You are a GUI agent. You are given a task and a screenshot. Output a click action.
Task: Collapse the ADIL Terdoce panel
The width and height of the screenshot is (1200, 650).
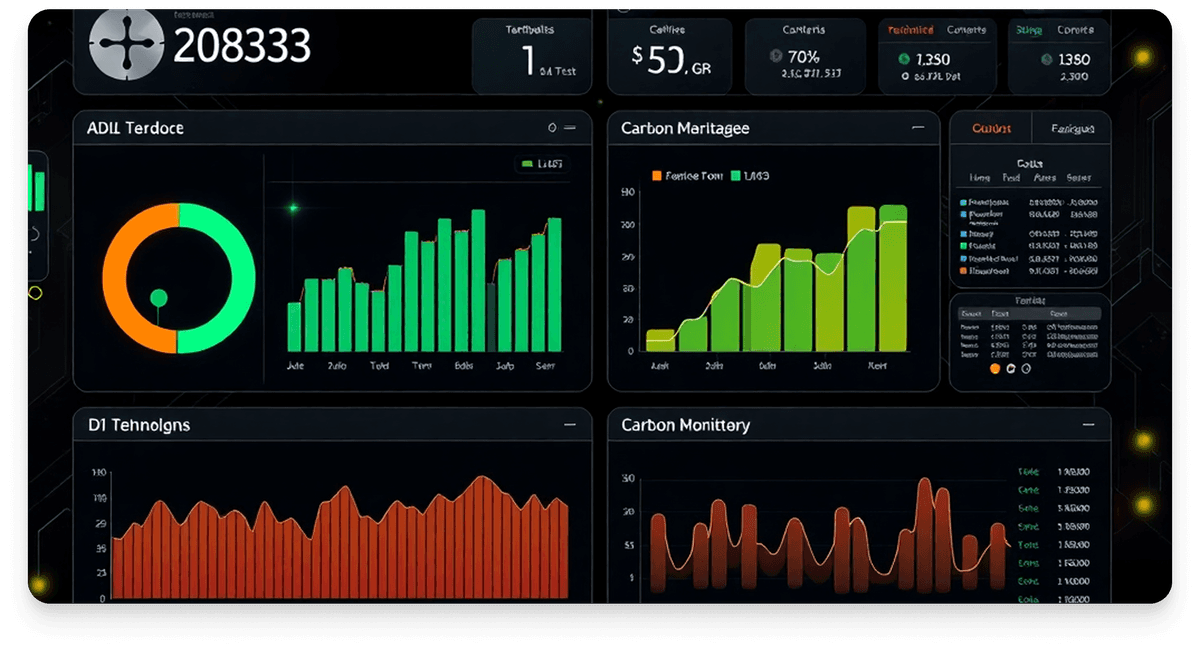pos(570,128)
